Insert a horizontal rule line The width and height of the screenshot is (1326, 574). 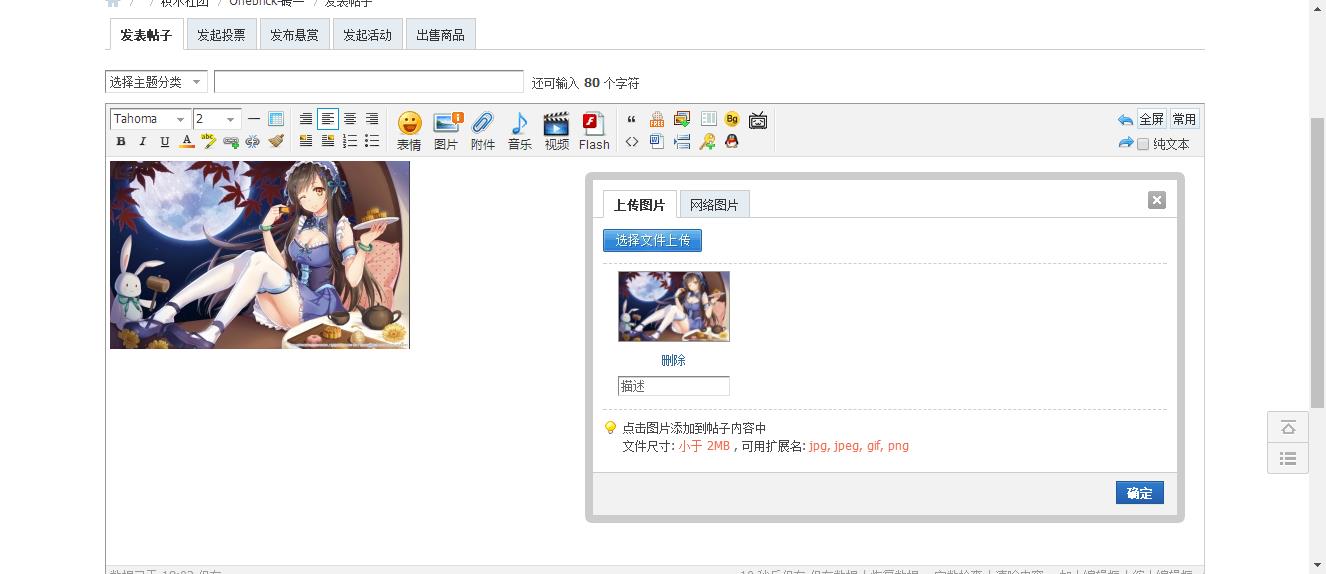(254, 119)
